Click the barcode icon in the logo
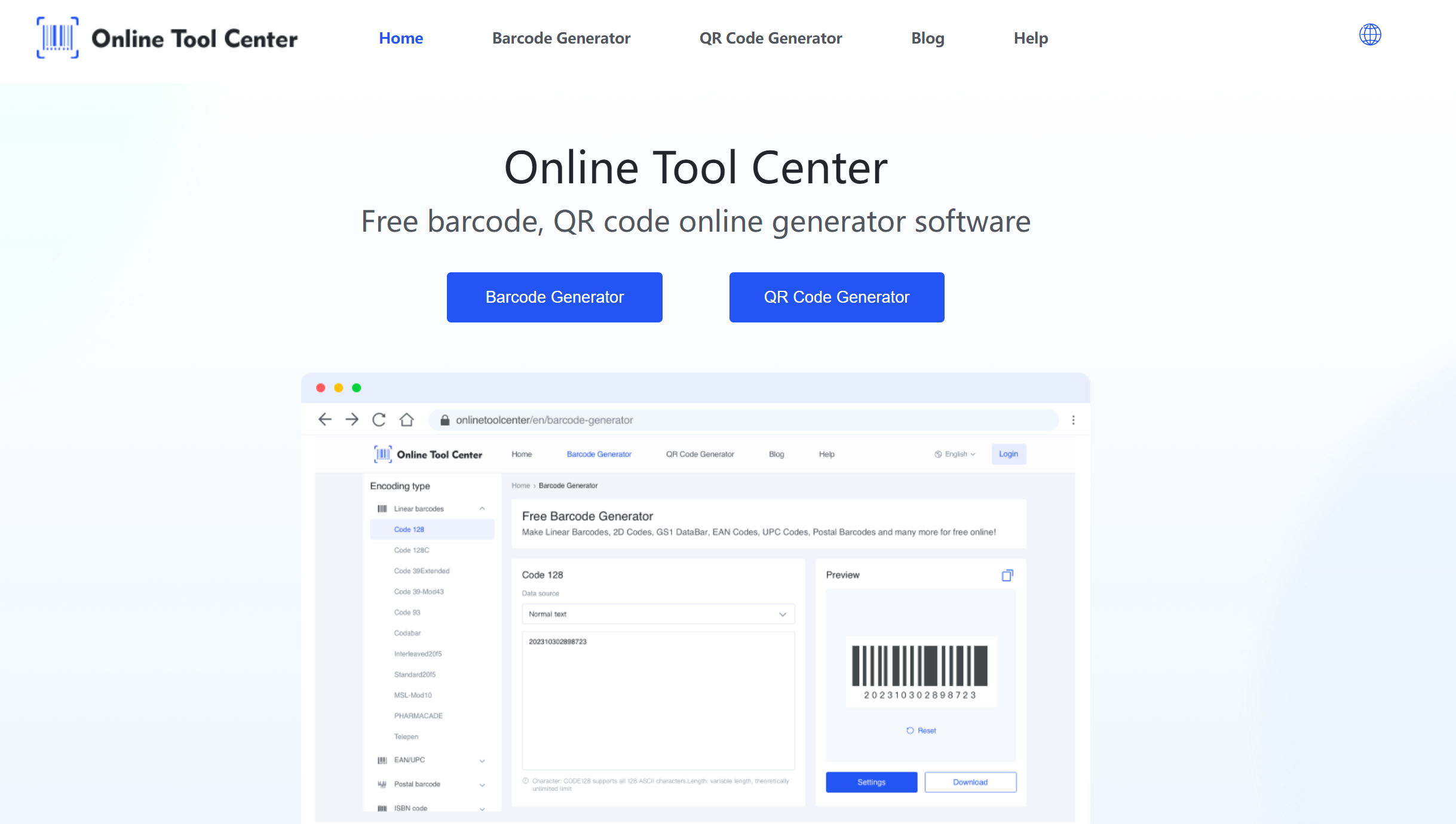The width and height of the screenshot is (1456, 824). pos(57,38)
